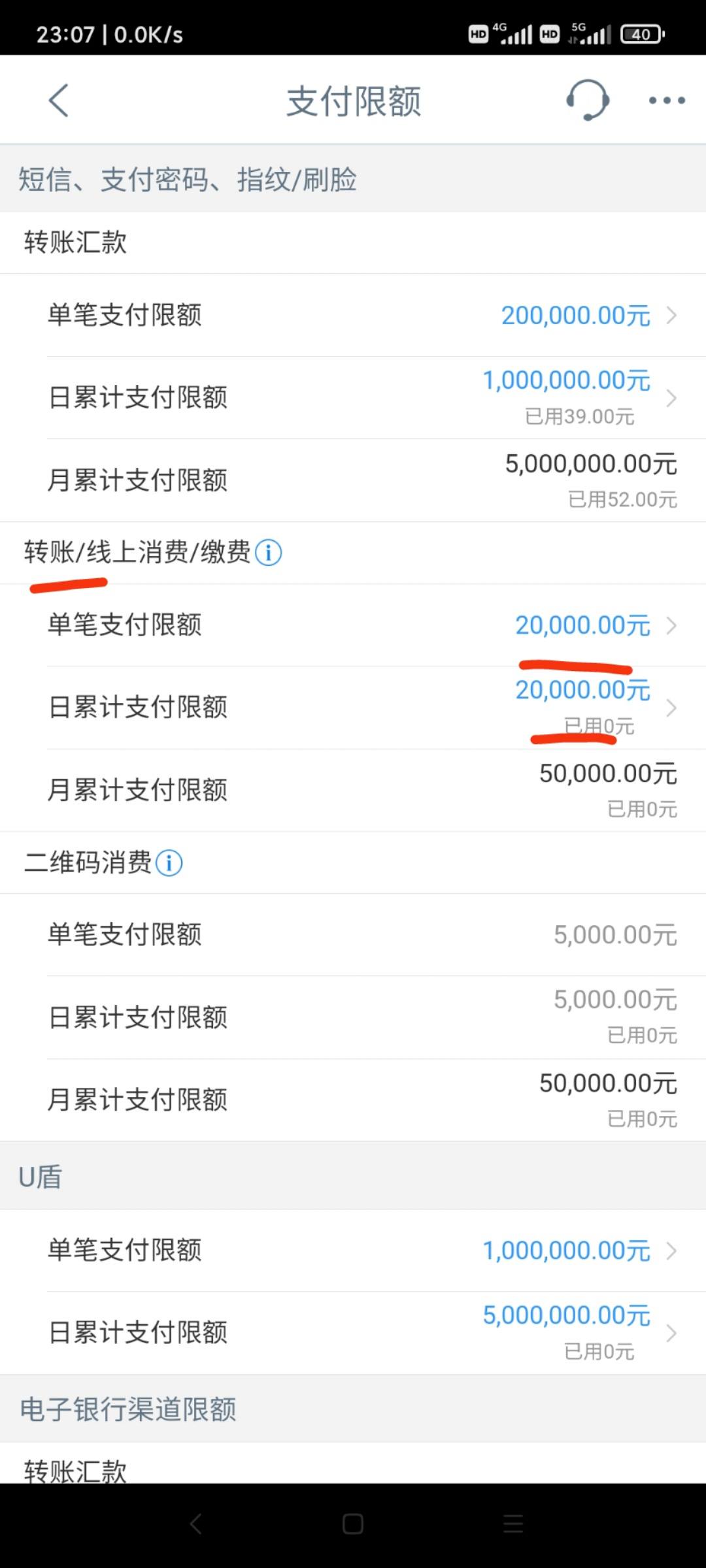Tap info icon beside 二维码消费
Screen dimensions: 706x1568
[x=169, y=862]
